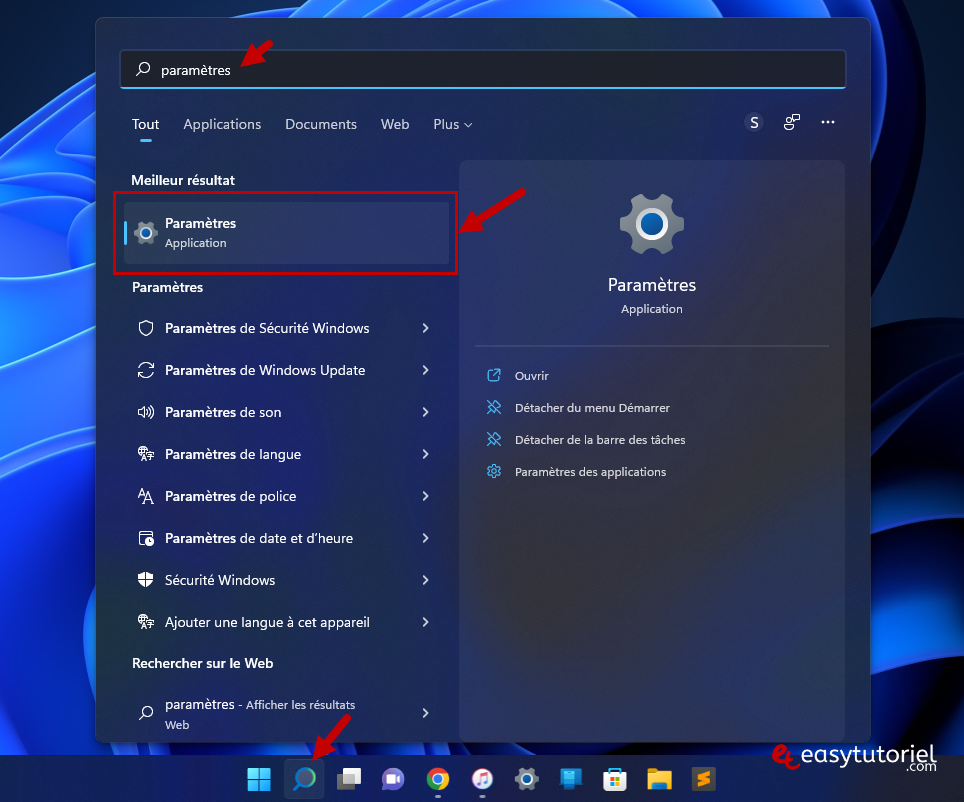The height and width of the screenshot is (802, 964).
Task: Click the Windows Update refresh icon
Action: (x=146, y=370)
